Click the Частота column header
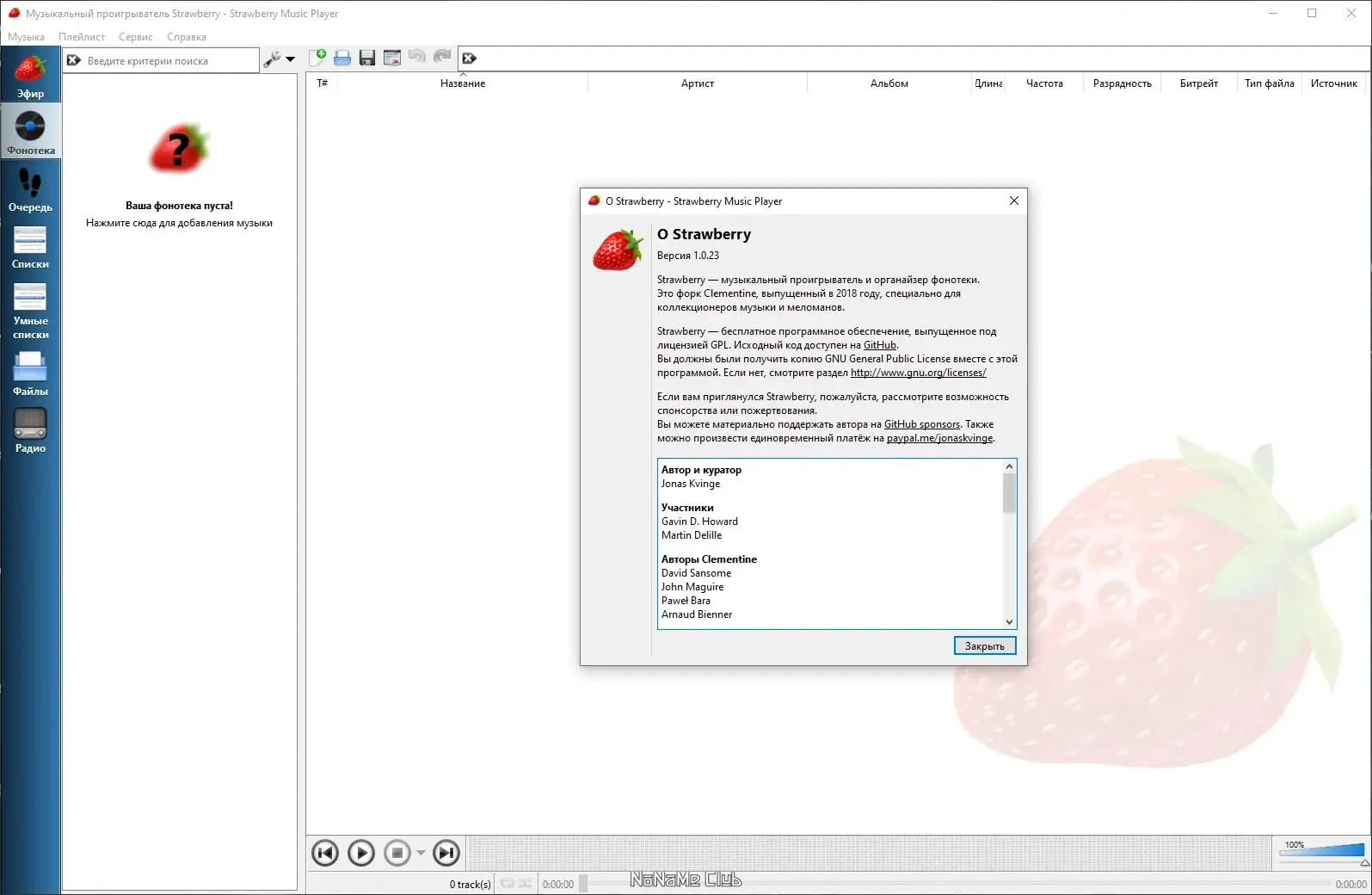The image size is (1372, 895). pos(1044,83)
